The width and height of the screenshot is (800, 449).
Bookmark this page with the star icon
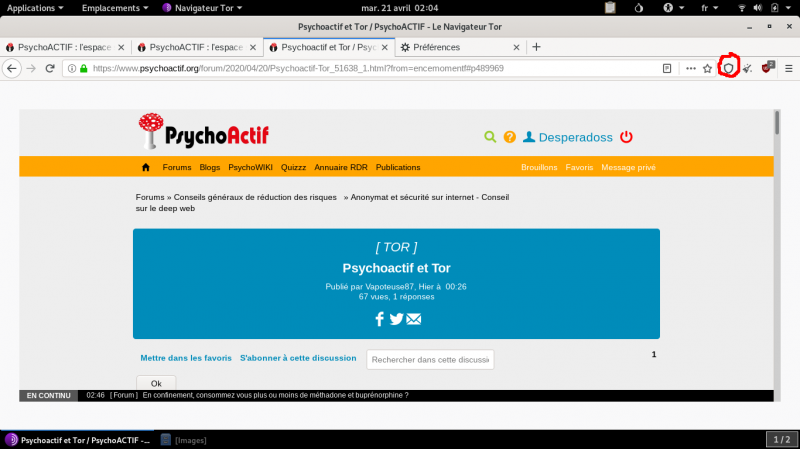707,68
